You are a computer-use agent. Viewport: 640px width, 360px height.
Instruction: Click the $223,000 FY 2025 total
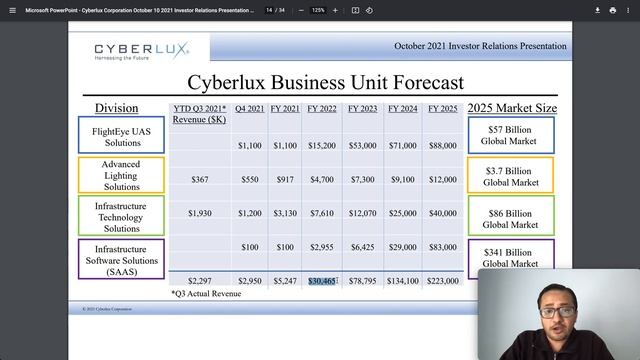click(443, 281)
